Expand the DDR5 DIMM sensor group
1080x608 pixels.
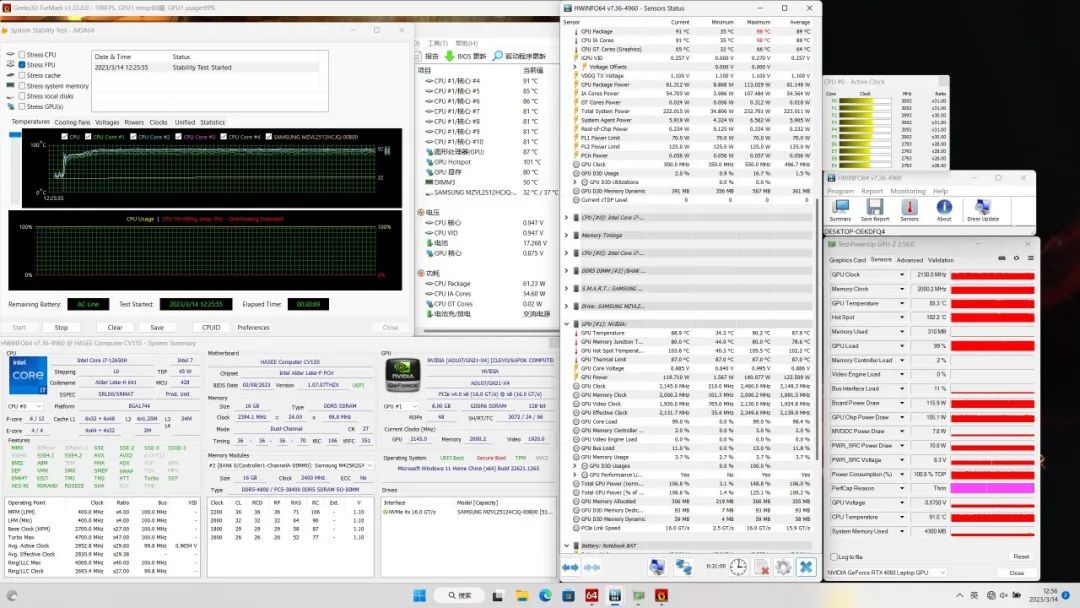tap(567, 271)
